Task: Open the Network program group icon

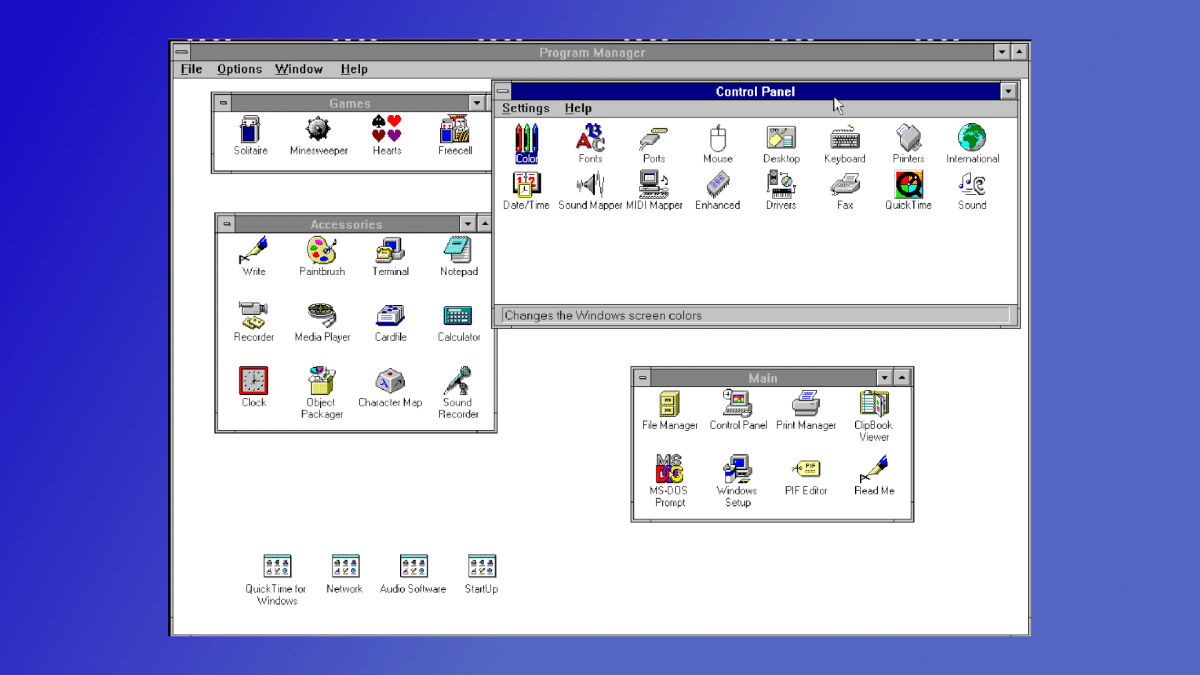Action: (x=345, y=567)
